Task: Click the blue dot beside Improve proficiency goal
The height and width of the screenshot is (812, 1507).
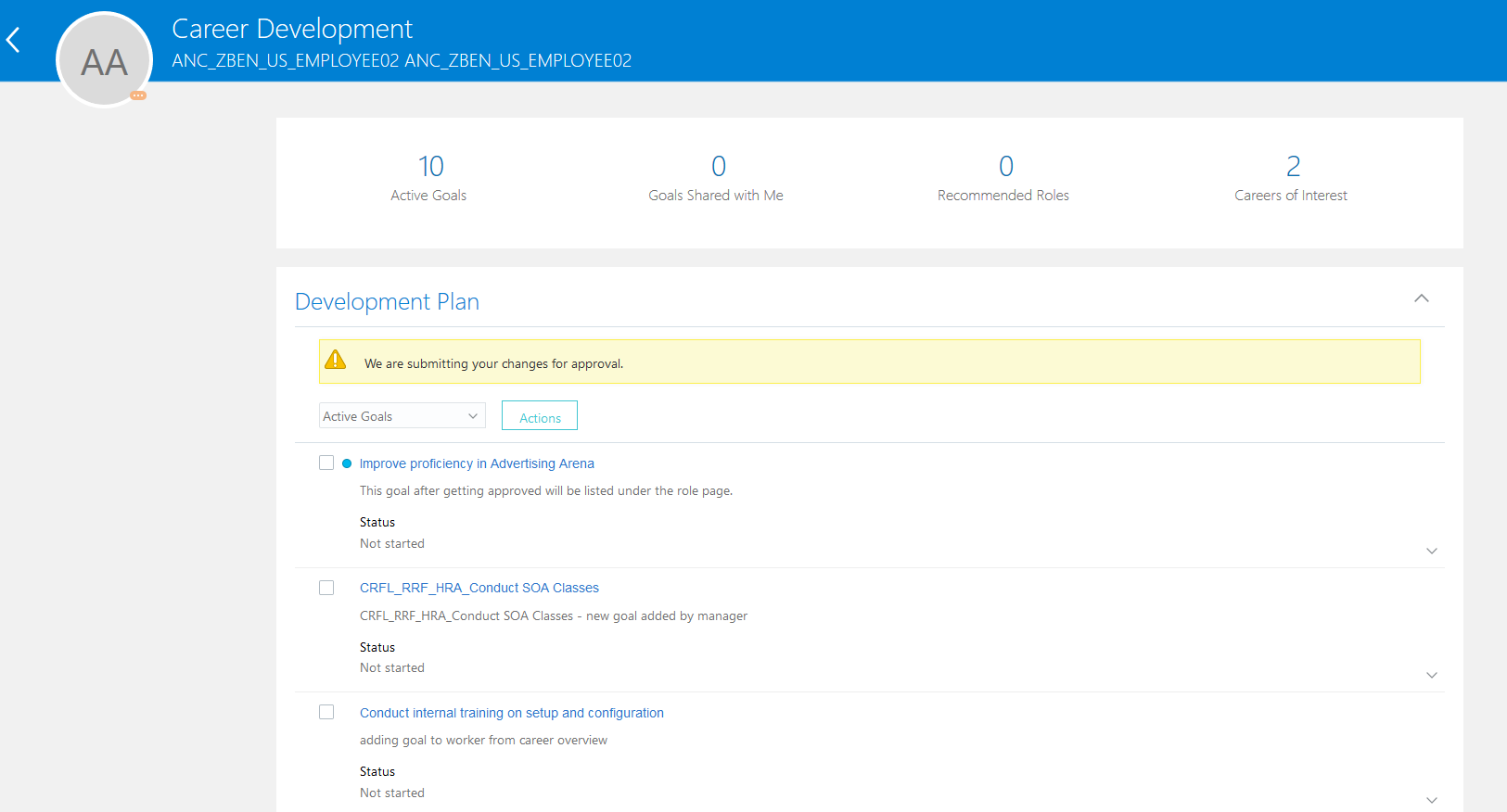Action: [347, 463]
